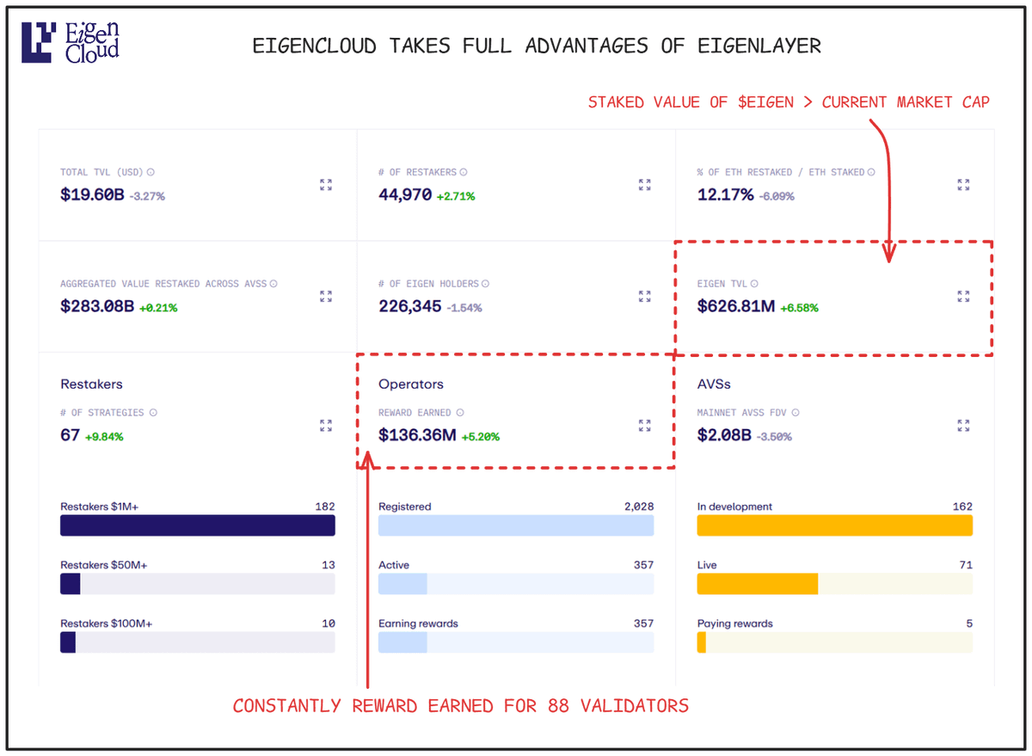Open info tooltip for EIGEN TVL
This screenshot has width=1032, height=756.
[754, 284]
